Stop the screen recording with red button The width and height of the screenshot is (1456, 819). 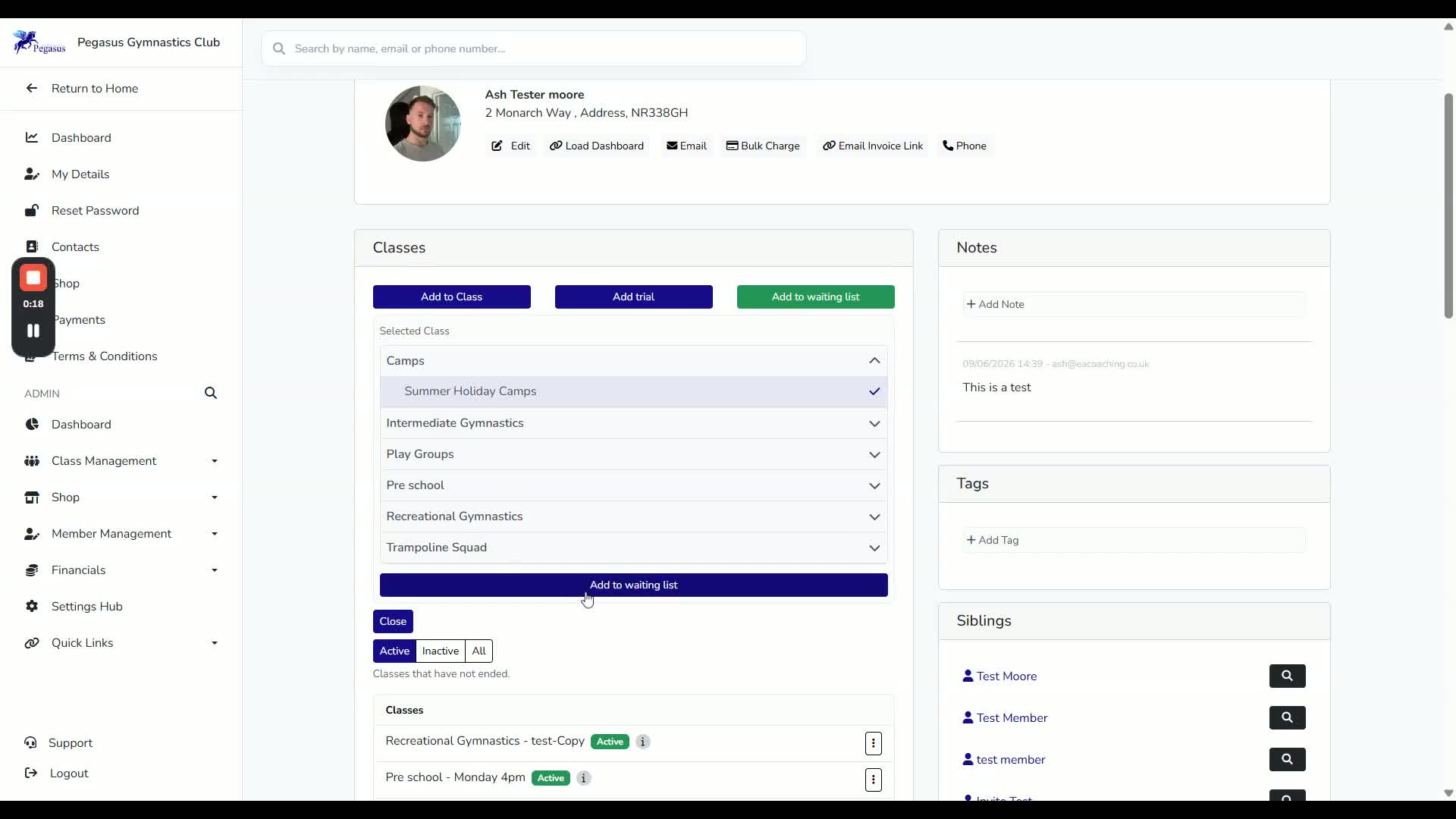click(33, 278)
